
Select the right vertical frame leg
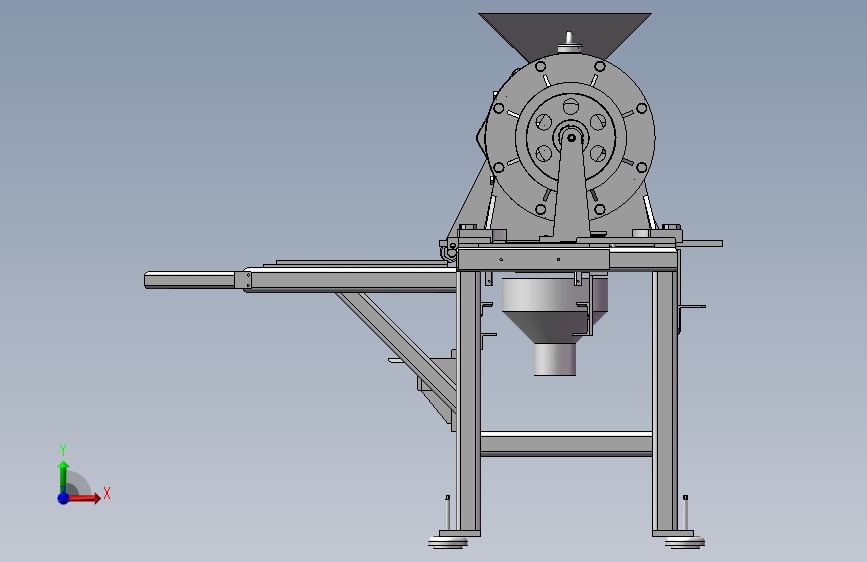coord(665,401)
